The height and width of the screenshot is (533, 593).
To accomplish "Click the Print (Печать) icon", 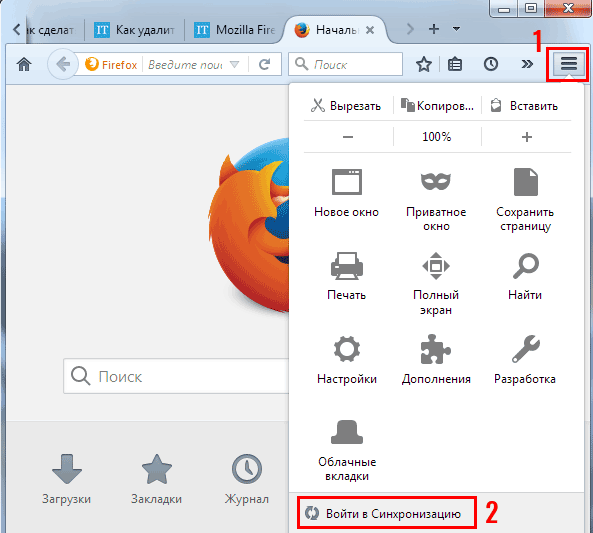I will coord(347,266).
